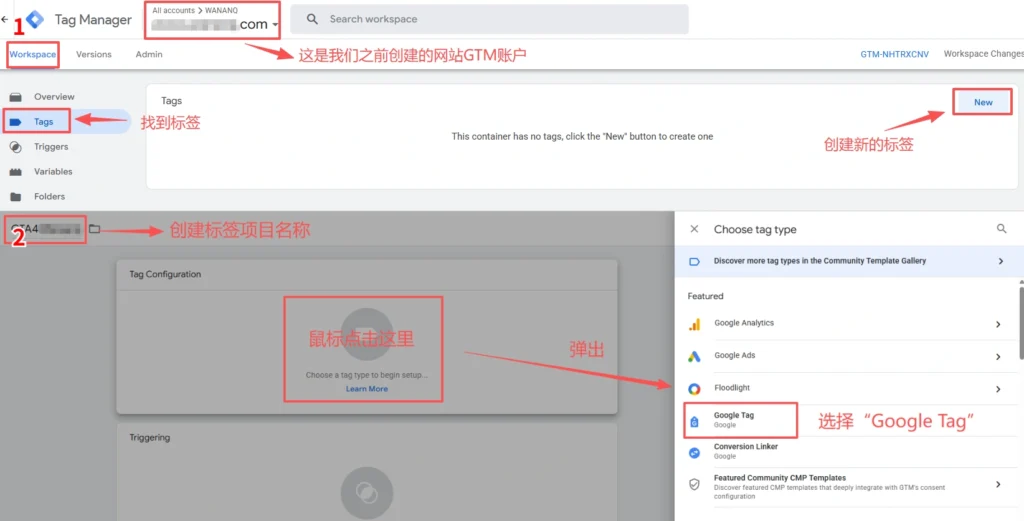Click the trigger icon in Triggering card
1024x521 pixels.
point(367,492)
